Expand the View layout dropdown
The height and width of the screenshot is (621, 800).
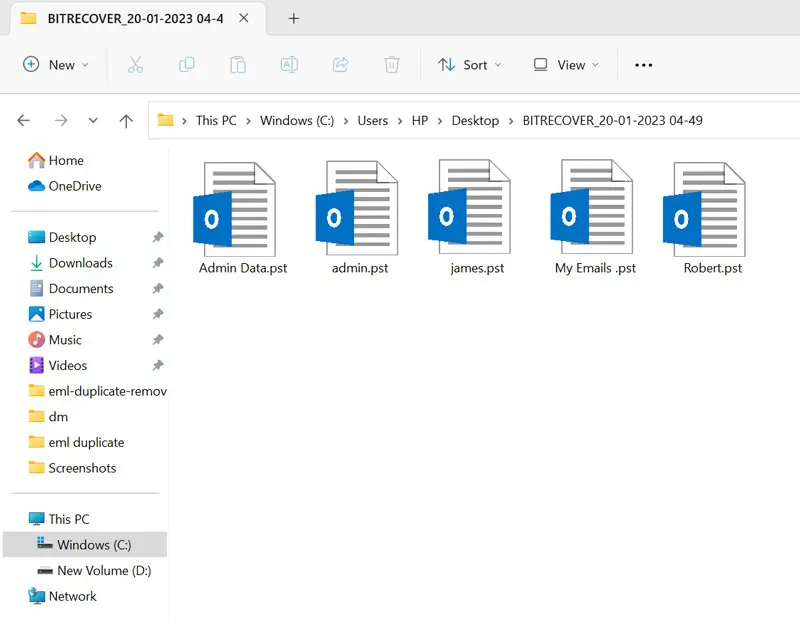(566, 65)
